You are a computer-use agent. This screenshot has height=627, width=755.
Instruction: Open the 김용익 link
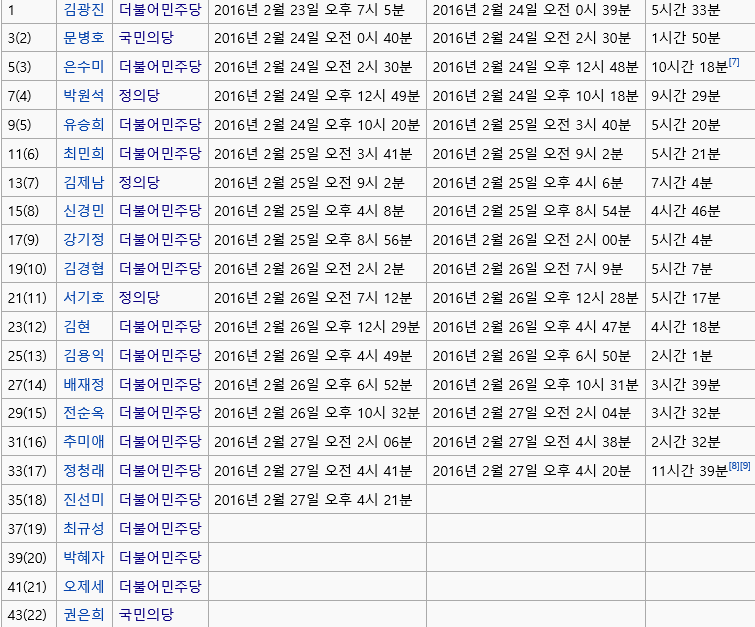click(x=84, y=355)
